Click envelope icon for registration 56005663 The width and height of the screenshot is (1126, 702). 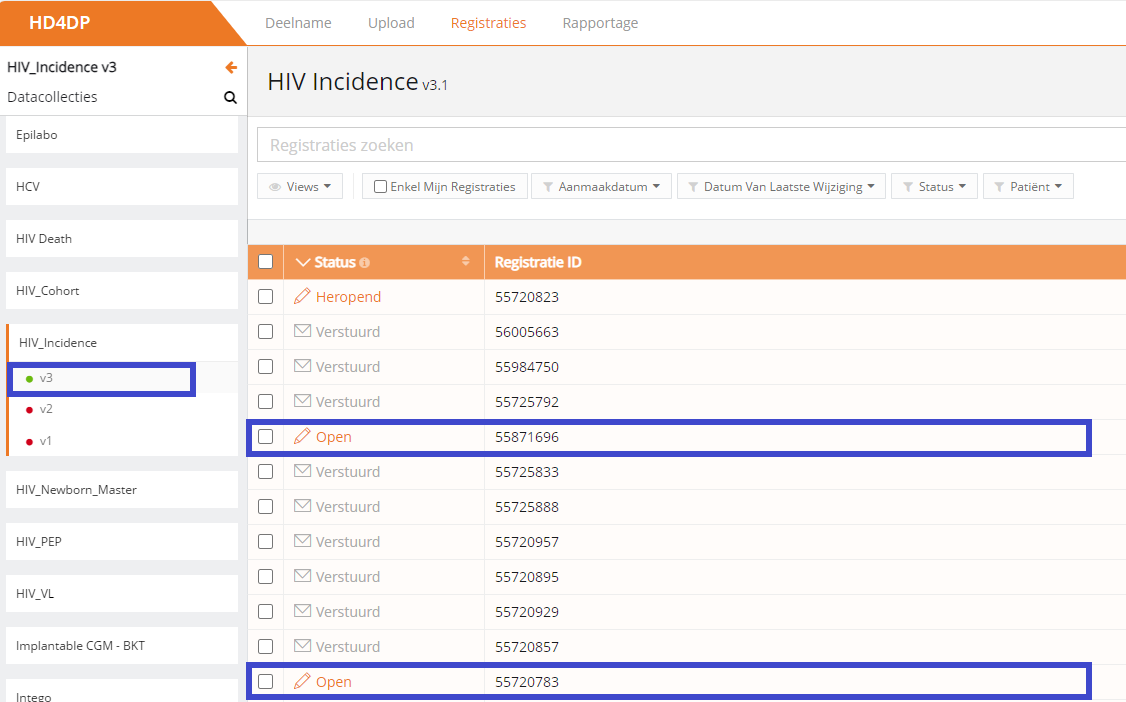tap(302, 332)
